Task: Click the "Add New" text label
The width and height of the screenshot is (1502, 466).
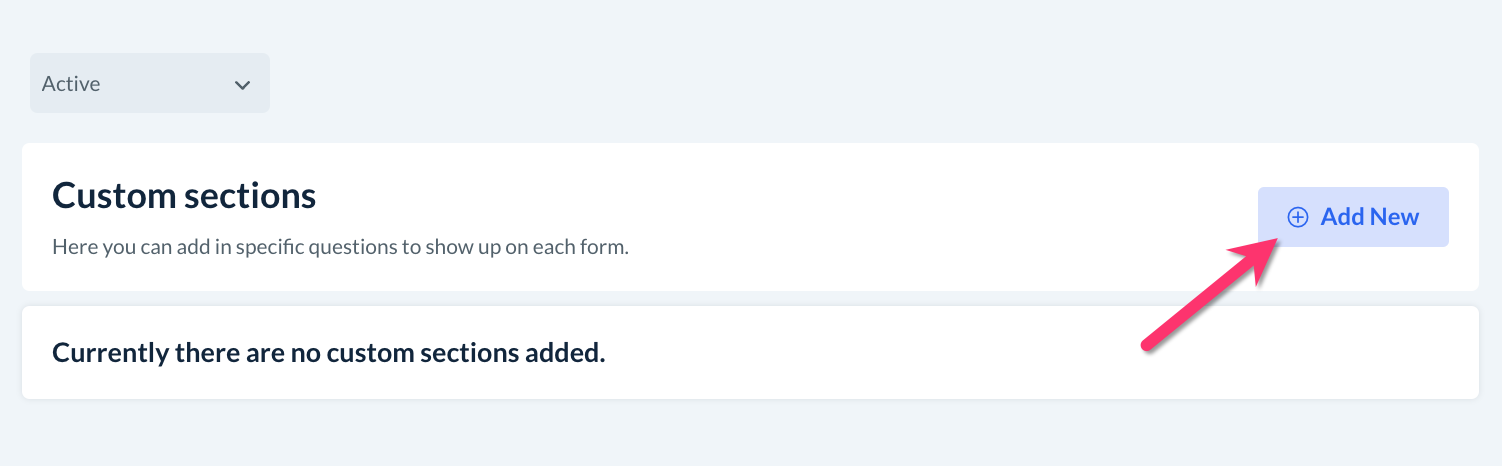Action: click(1369, 217)
